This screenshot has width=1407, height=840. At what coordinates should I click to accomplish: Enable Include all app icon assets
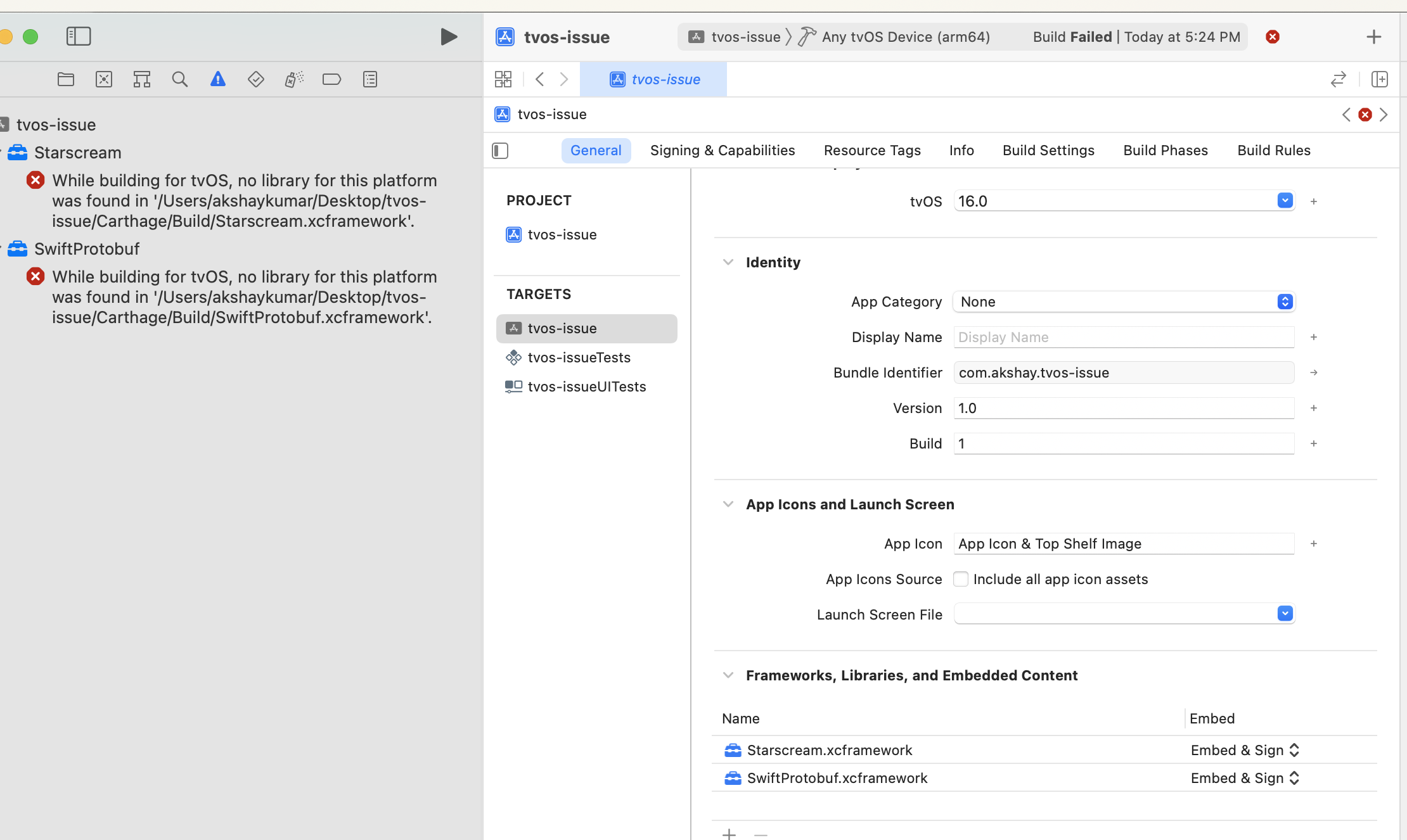(961, 579)
